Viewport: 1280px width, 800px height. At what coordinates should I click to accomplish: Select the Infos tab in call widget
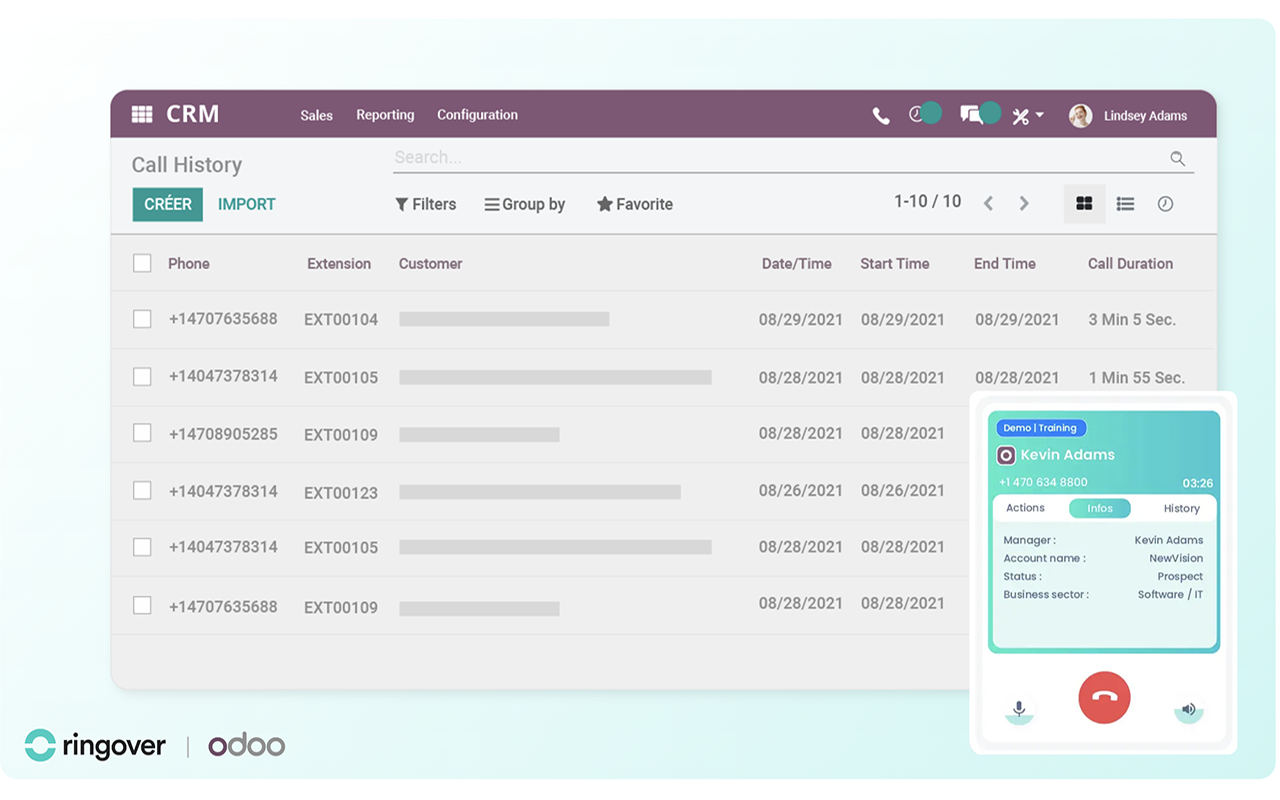[1100, 508]
